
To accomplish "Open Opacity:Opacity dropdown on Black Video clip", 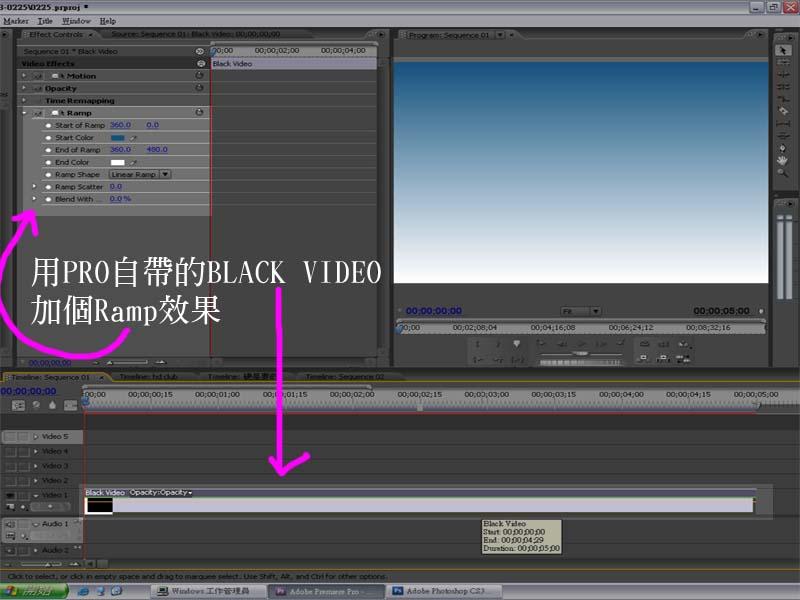I will click(161, 492).
